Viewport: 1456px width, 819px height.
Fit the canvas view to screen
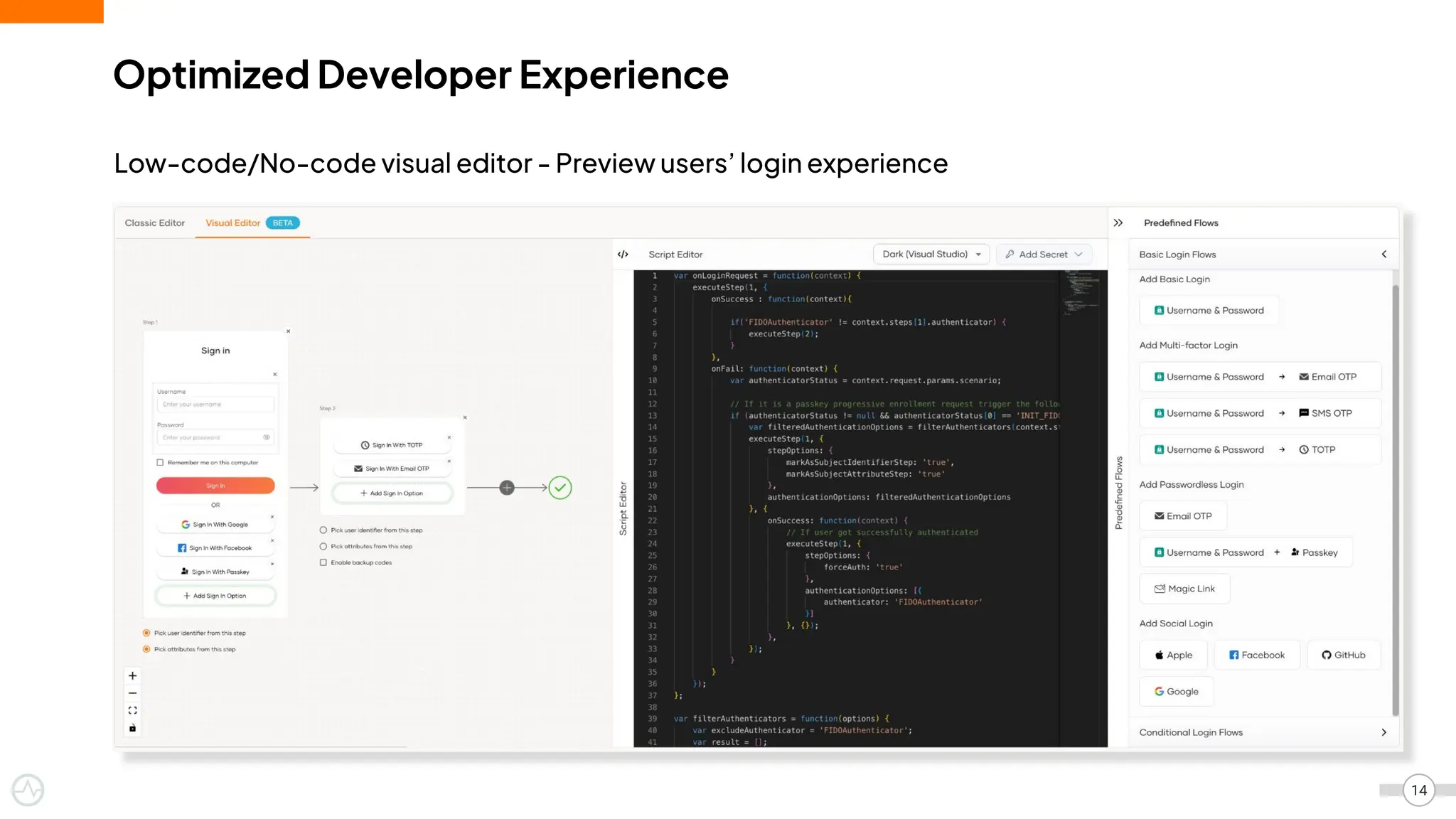click(x=132, y=710)
